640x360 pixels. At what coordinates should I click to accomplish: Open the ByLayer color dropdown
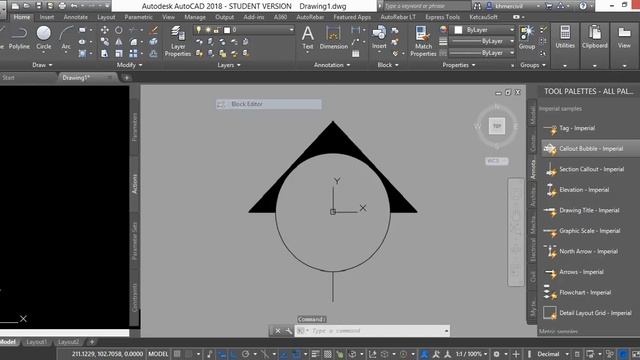[511, 30]
